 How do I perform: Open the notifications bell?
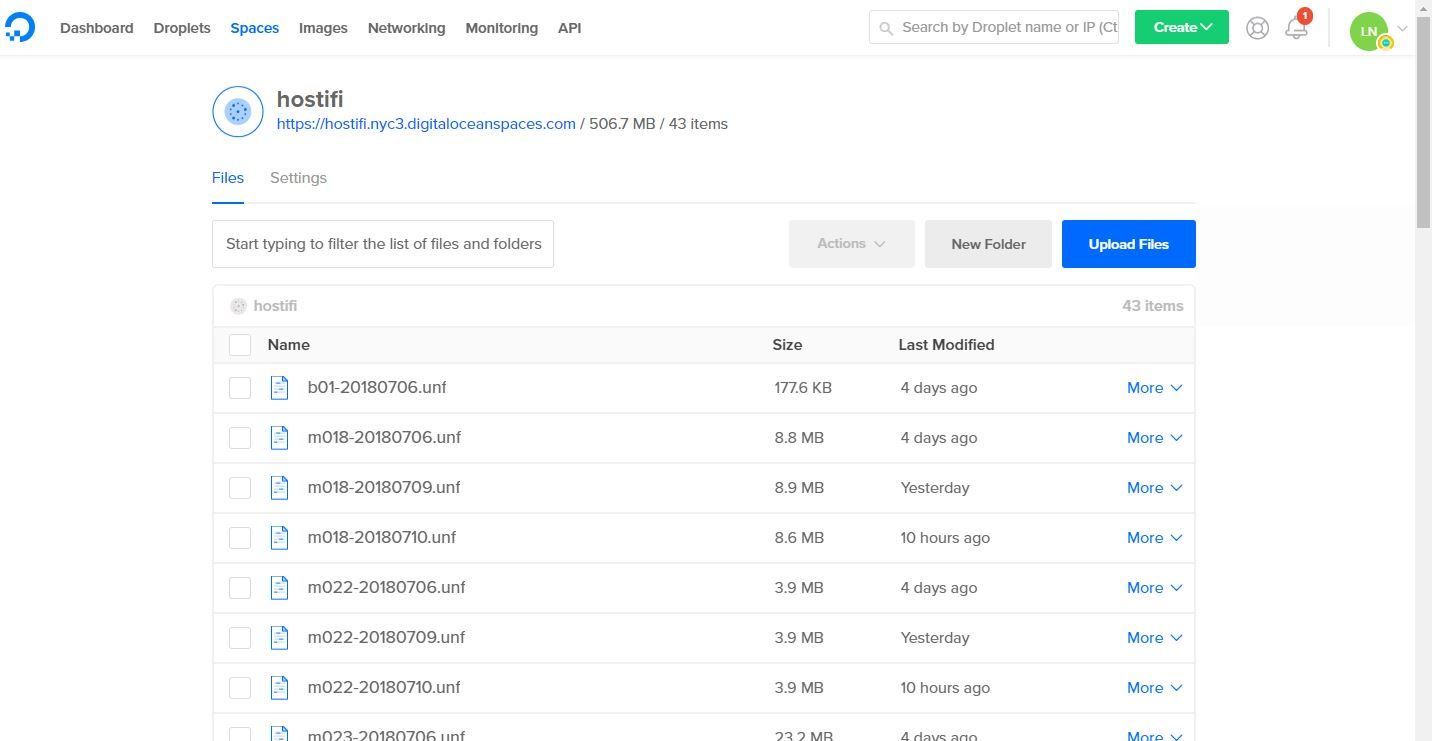tap(1296, 27)
